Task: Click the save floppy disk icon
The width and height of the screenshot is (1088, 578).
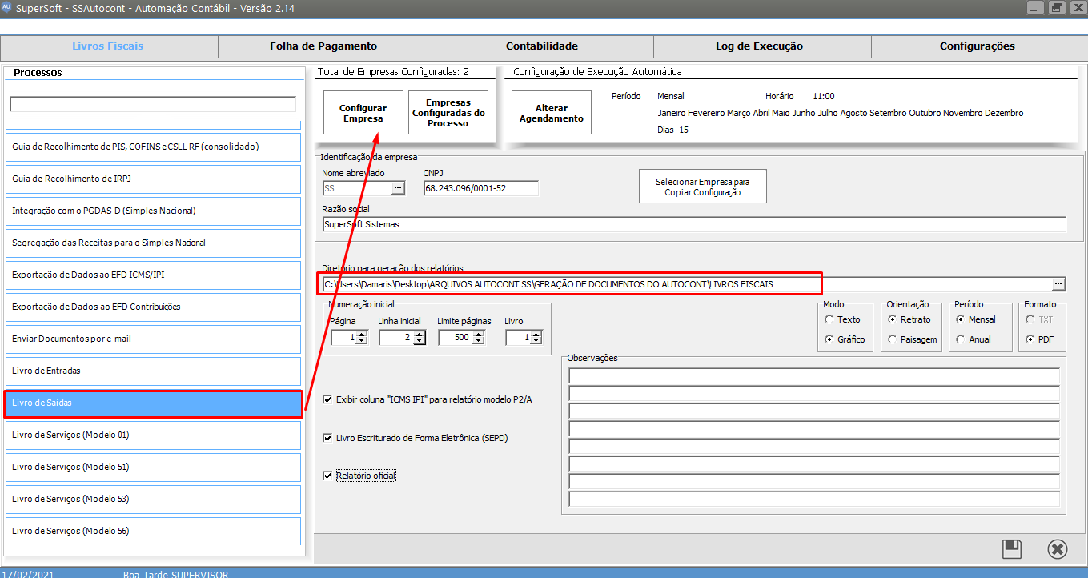Action: (x=1012, y=548)
